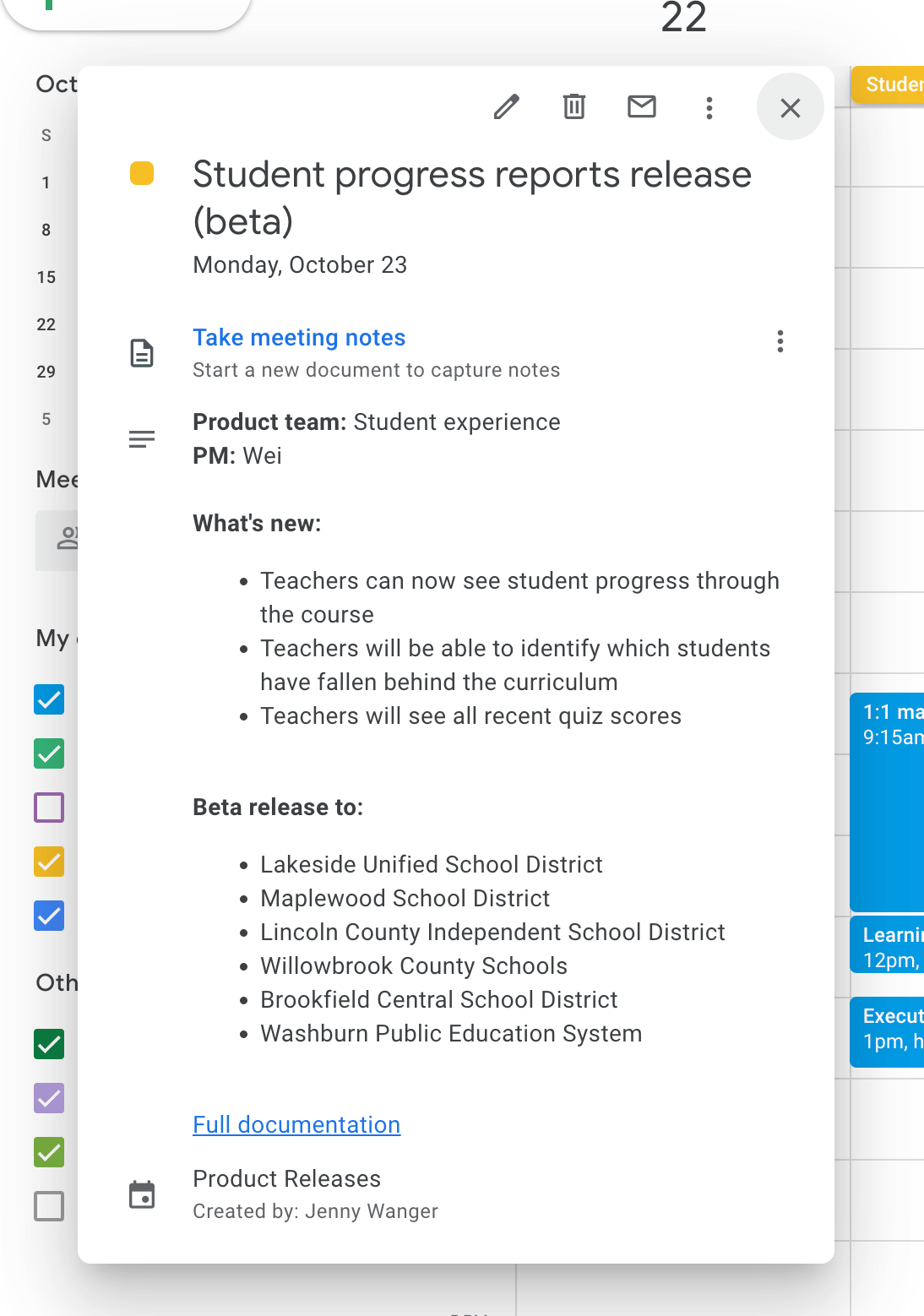This screenshot has height=1316, width=924.
Task: Open the yellow Student event chip
Action: pos(888,84)
